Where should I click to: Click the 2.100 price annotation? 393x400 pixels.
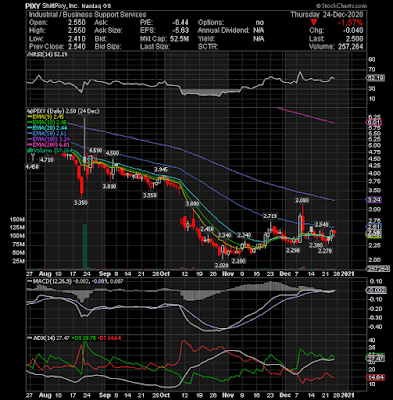pos(238,261)
